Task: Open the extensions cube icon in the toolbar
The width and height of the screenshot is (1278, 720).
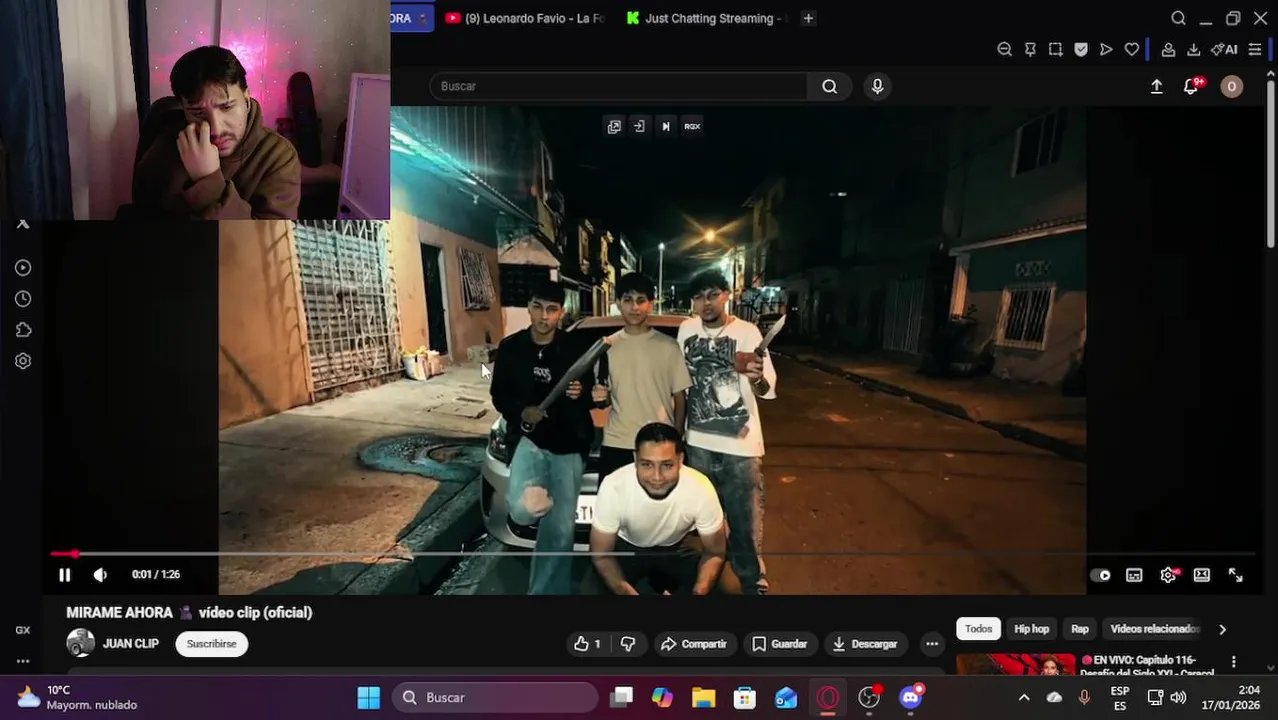Action: click(1168, 49)
